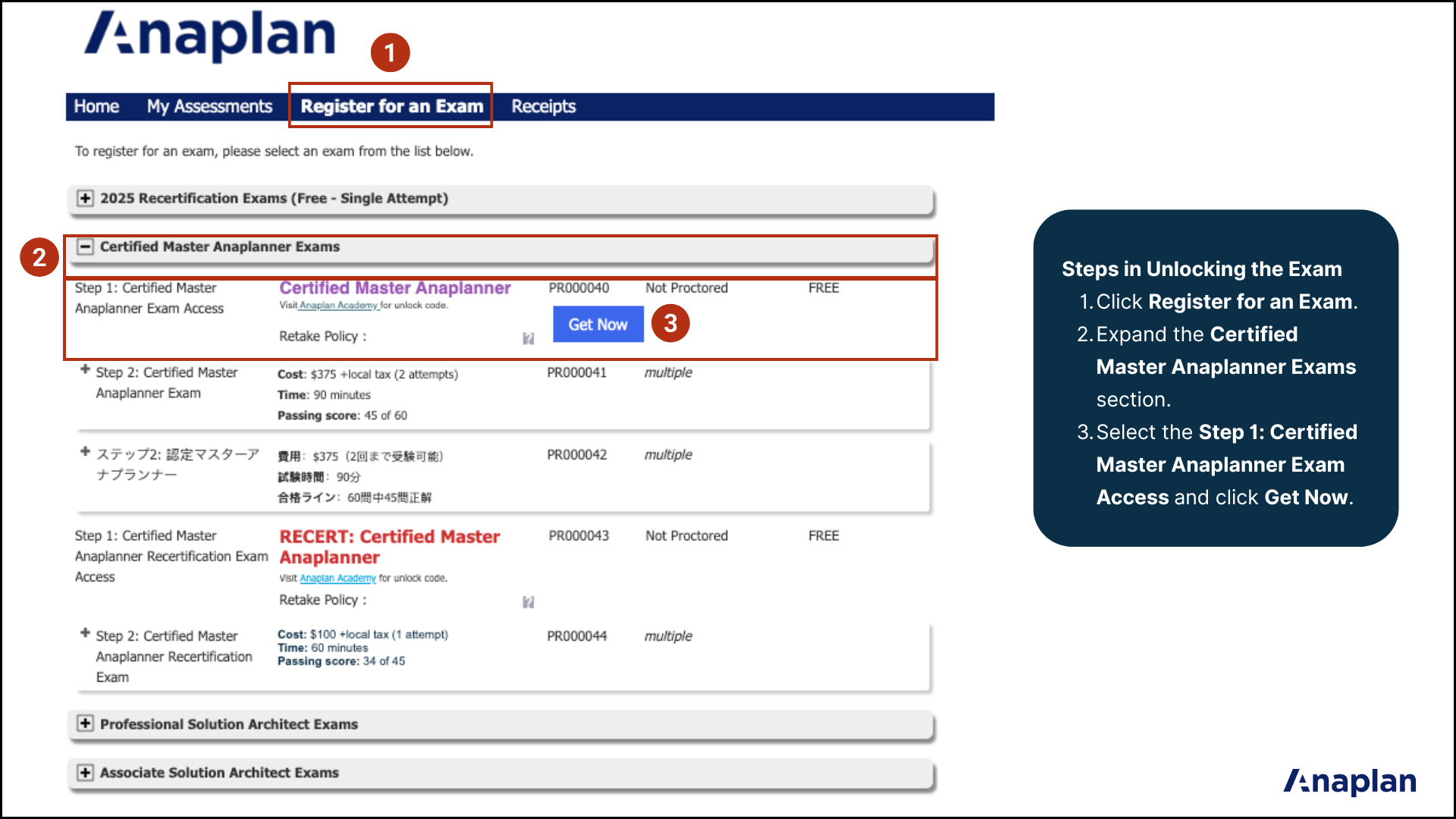1456x819 pixels.
Task: Click 'Passing score: 34 of 45' text
Action: click(341, 661)
